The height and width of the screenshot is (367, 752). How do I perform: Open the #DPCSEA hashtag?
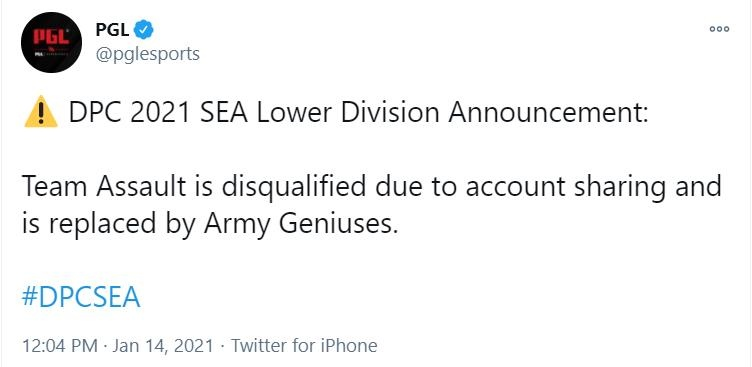[81, 298]
